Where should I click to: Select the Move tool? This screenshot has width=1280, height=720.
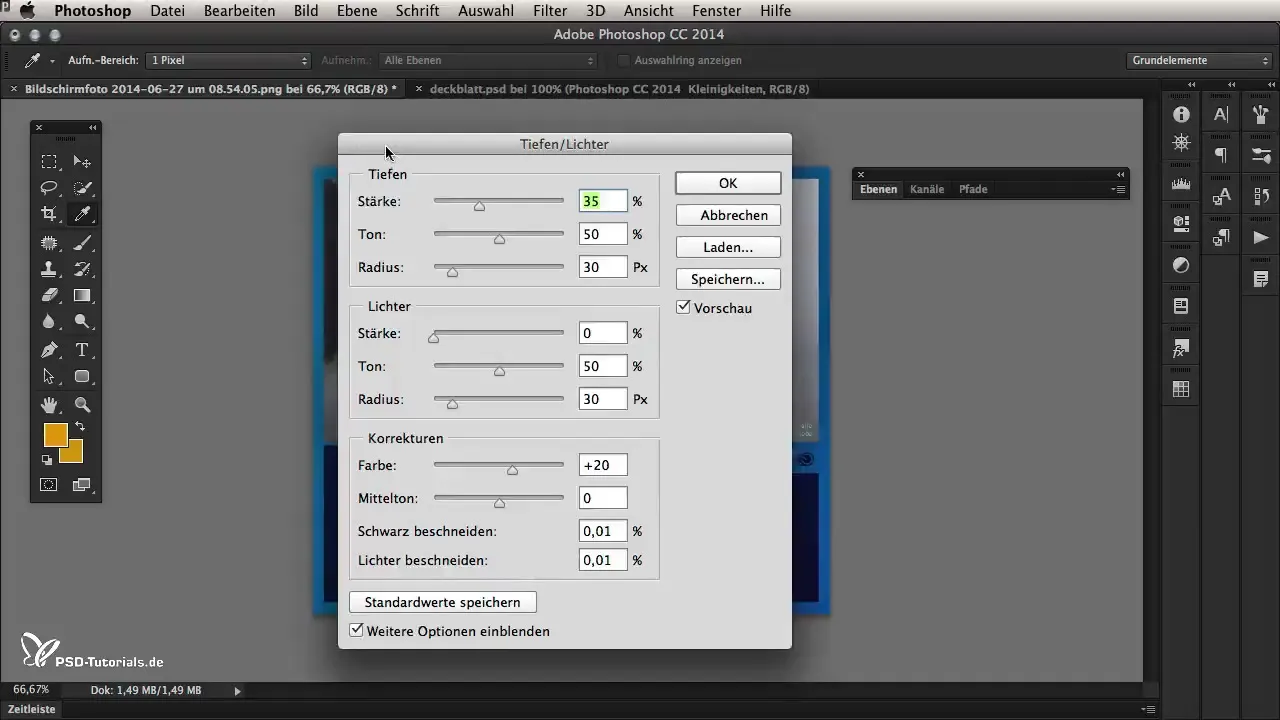click(x=82, y=162)
